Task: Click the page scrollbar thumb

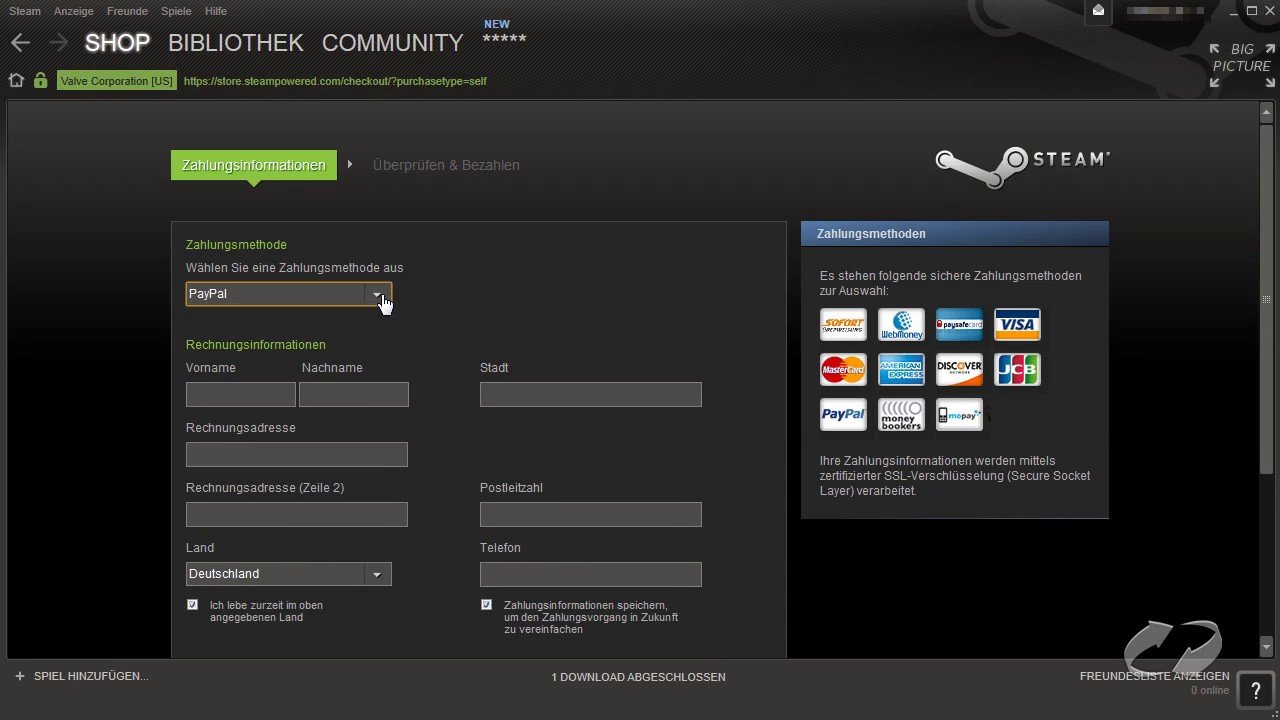Action: tap(1266, 300)
